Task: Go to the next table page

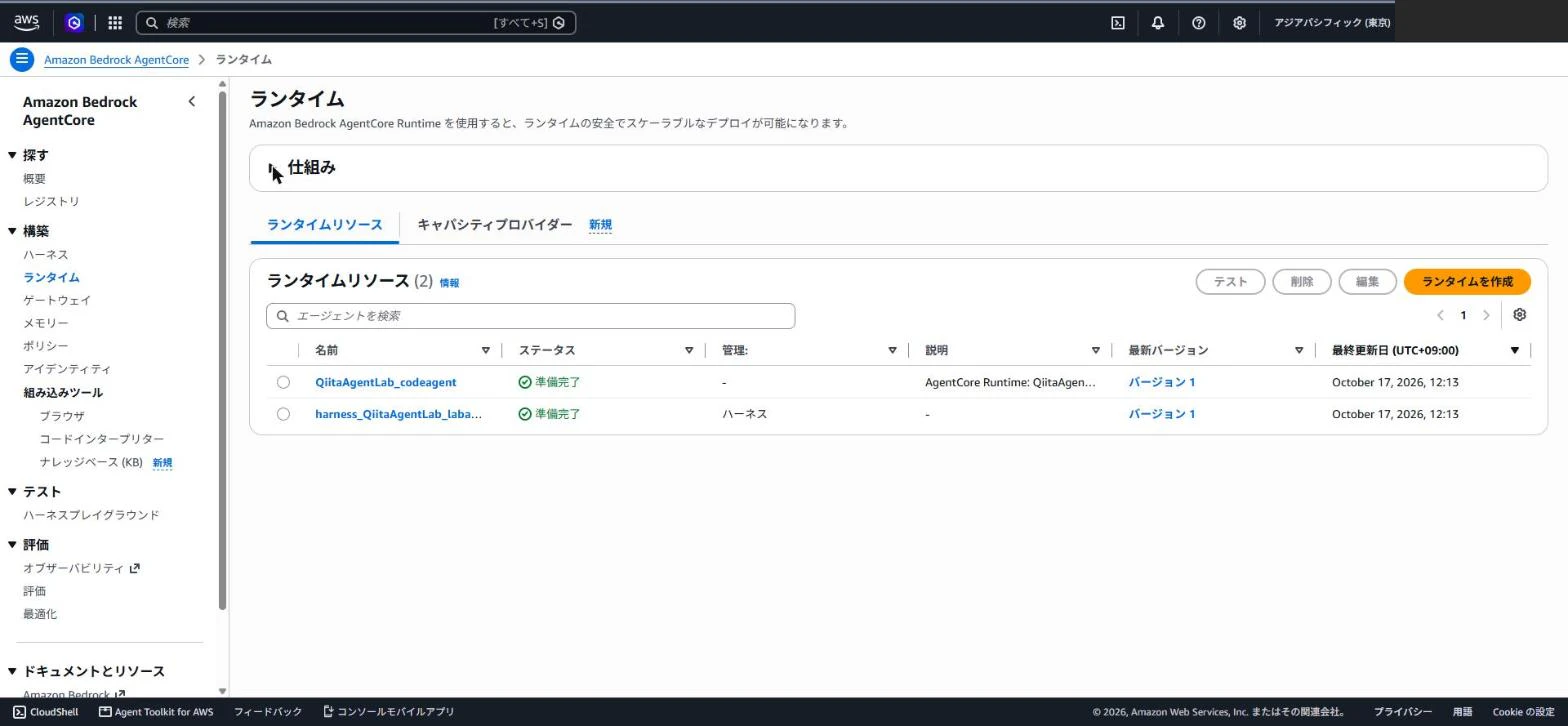Action: pyautogui.click(x=1486, y=315)
